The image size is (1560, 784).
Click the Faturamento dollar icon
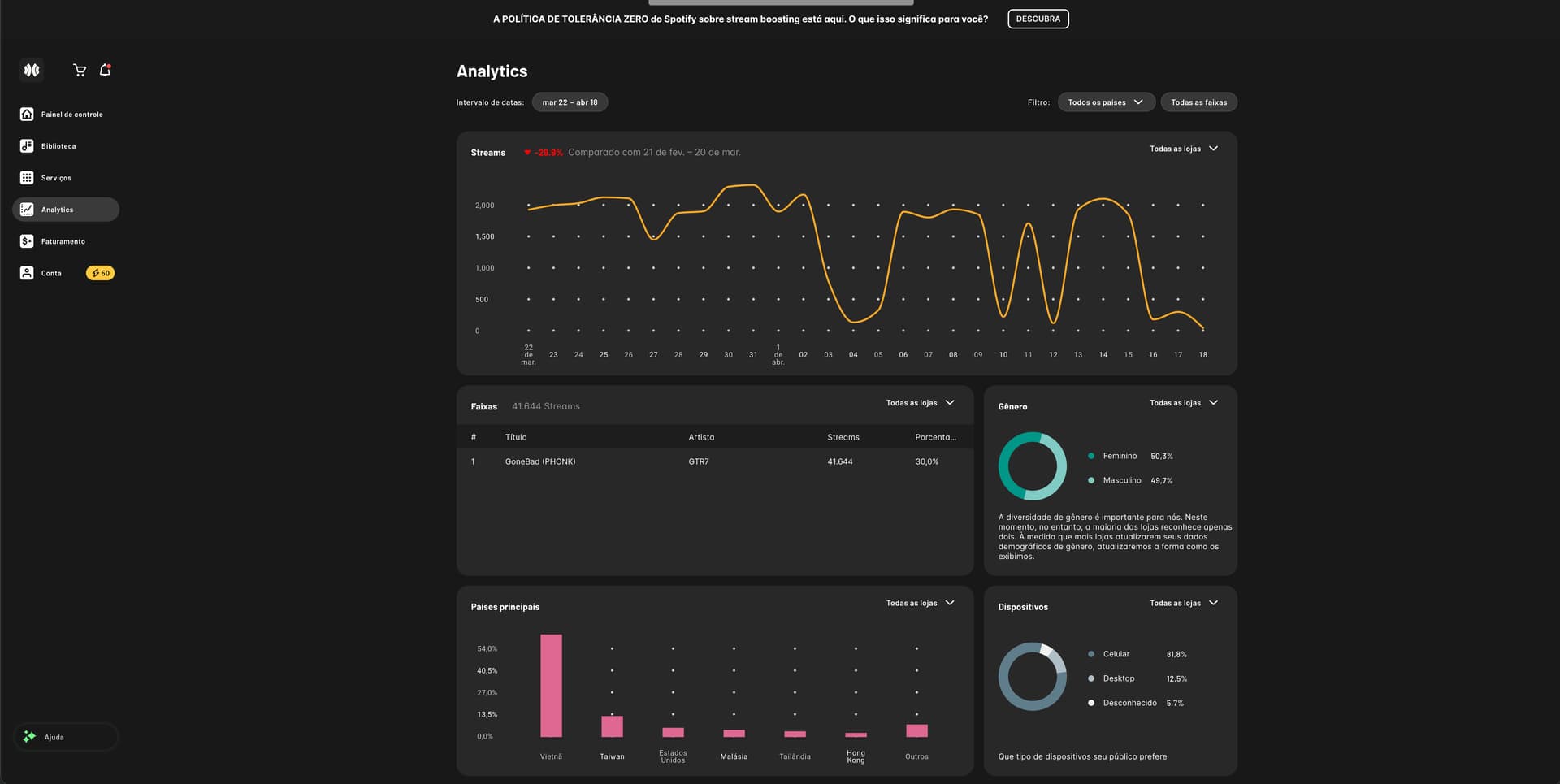coord(27,241)
